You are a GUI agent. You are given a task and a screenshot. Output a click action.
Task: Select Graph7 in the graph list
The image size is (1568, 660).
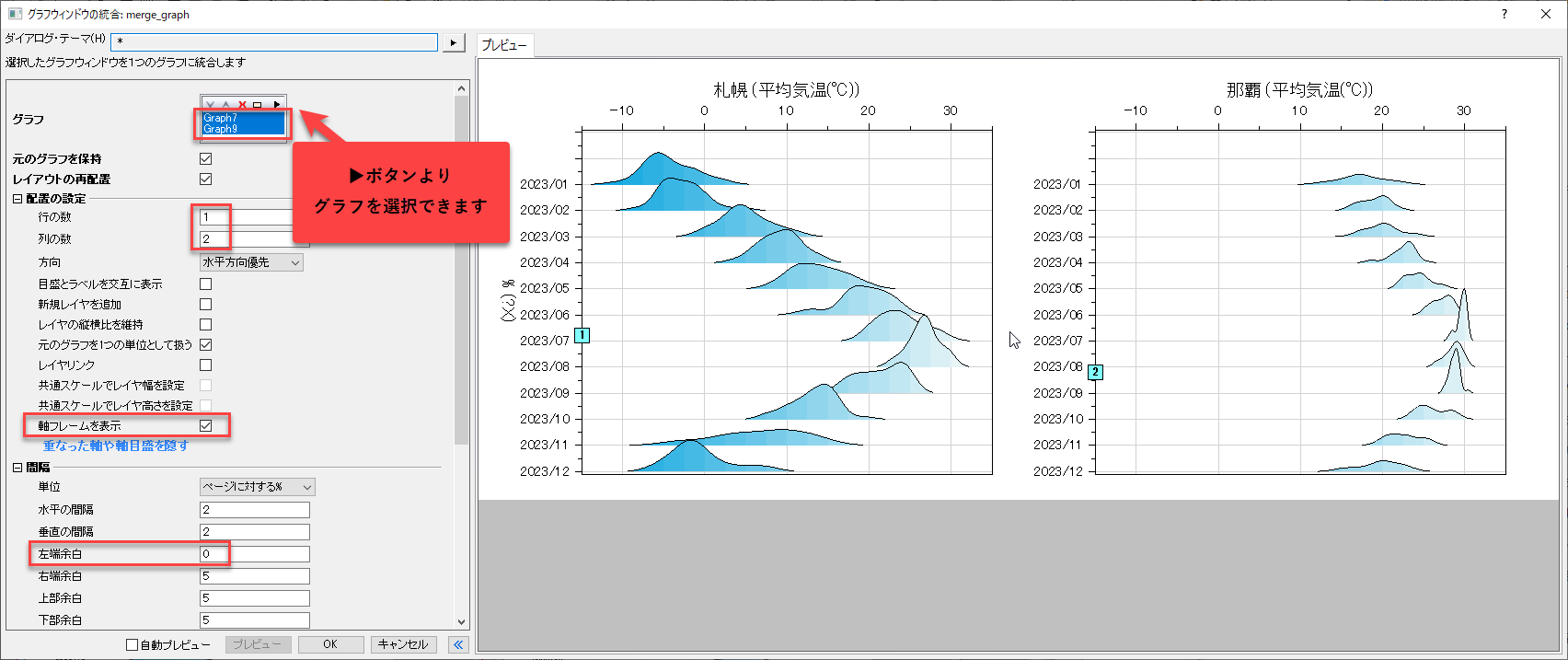[x=243, y=118]
